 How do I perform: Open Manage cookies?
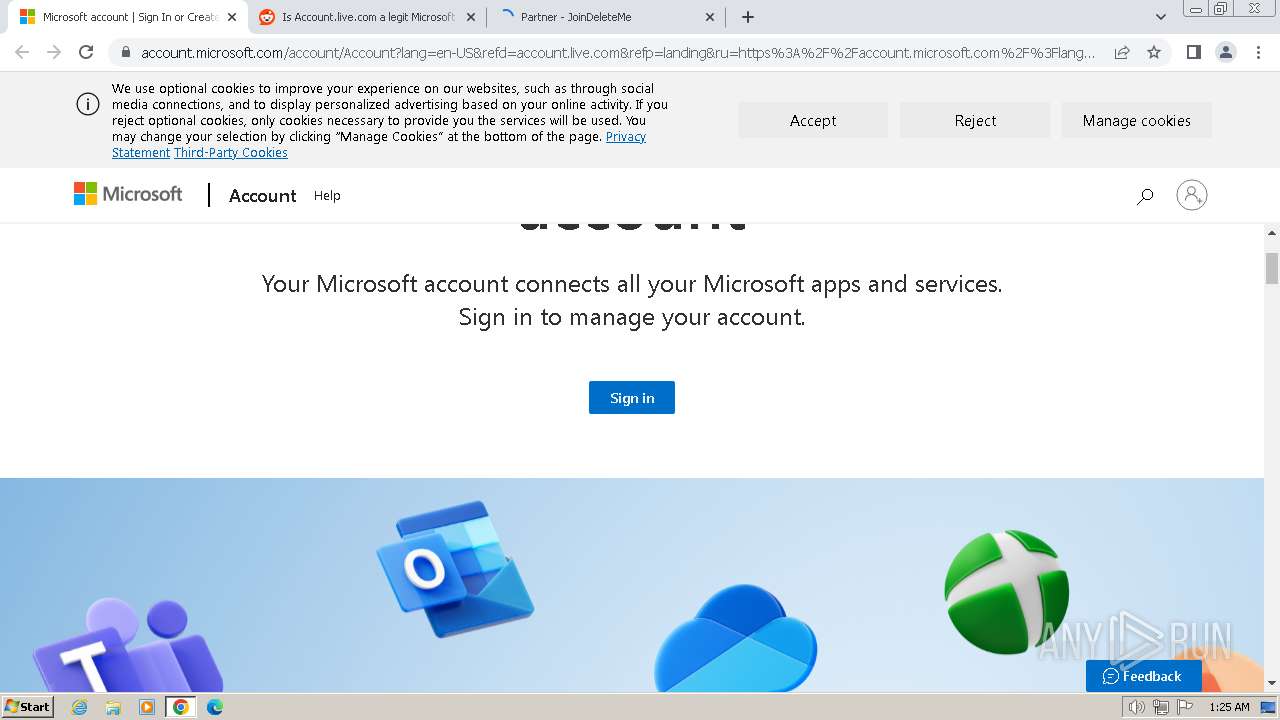[x=1137, y=120]
